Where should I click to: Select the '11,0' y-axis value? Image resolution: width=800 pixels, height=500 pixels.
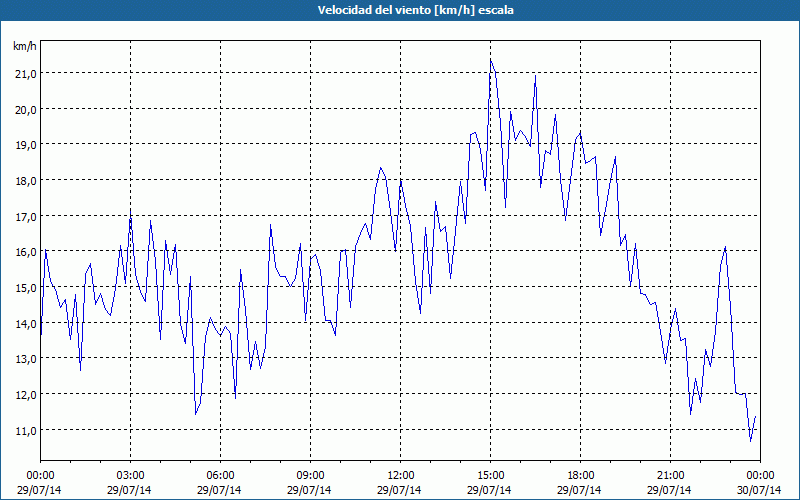[26, 430]
